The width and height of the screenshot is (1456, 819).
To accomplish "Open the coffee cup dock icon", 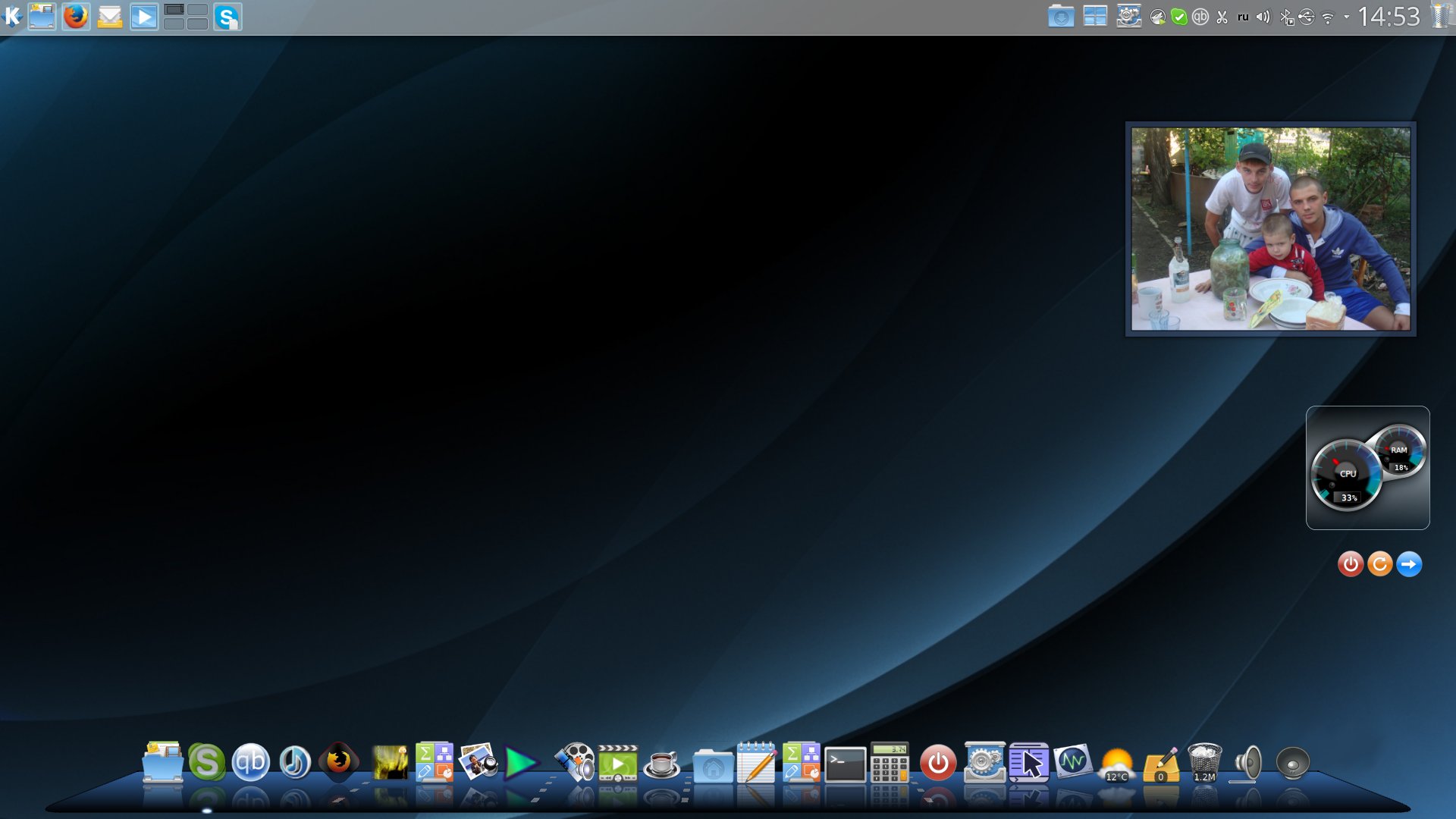I will pos(661,764).
